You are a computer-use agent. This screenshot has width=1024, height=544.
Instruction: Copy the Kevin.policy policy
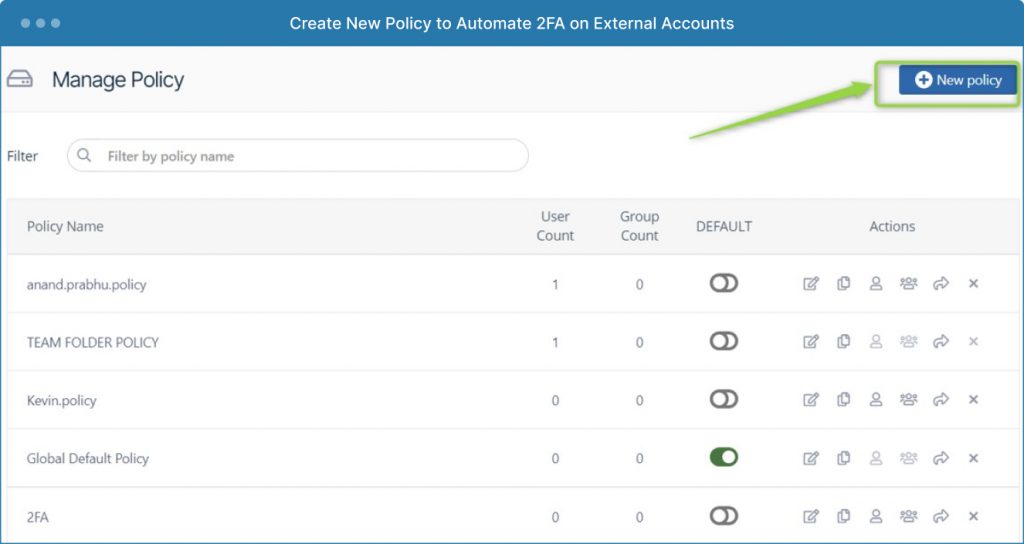[x=843, y=399]
